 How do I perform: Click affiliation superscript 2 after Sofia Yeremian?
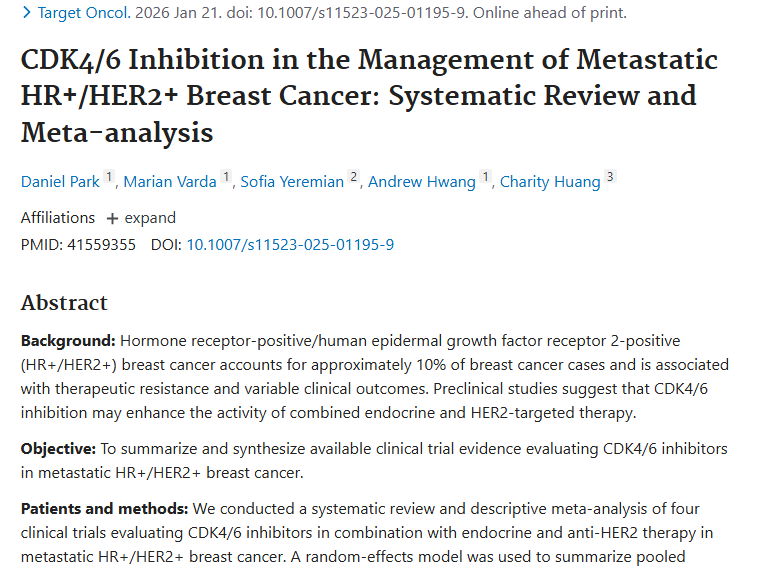353,178
